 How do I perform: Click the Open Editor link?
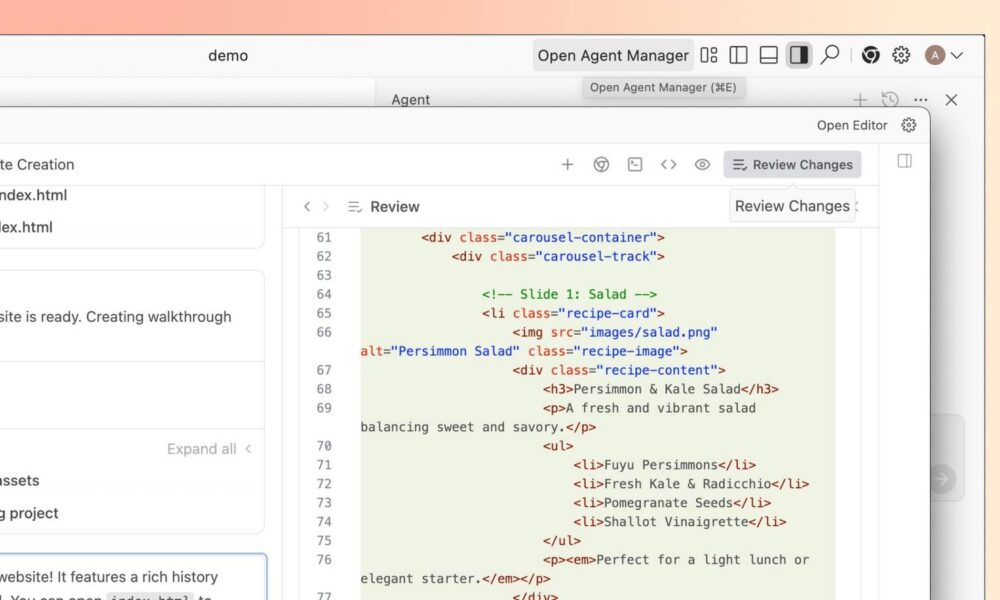pos(852,125)
